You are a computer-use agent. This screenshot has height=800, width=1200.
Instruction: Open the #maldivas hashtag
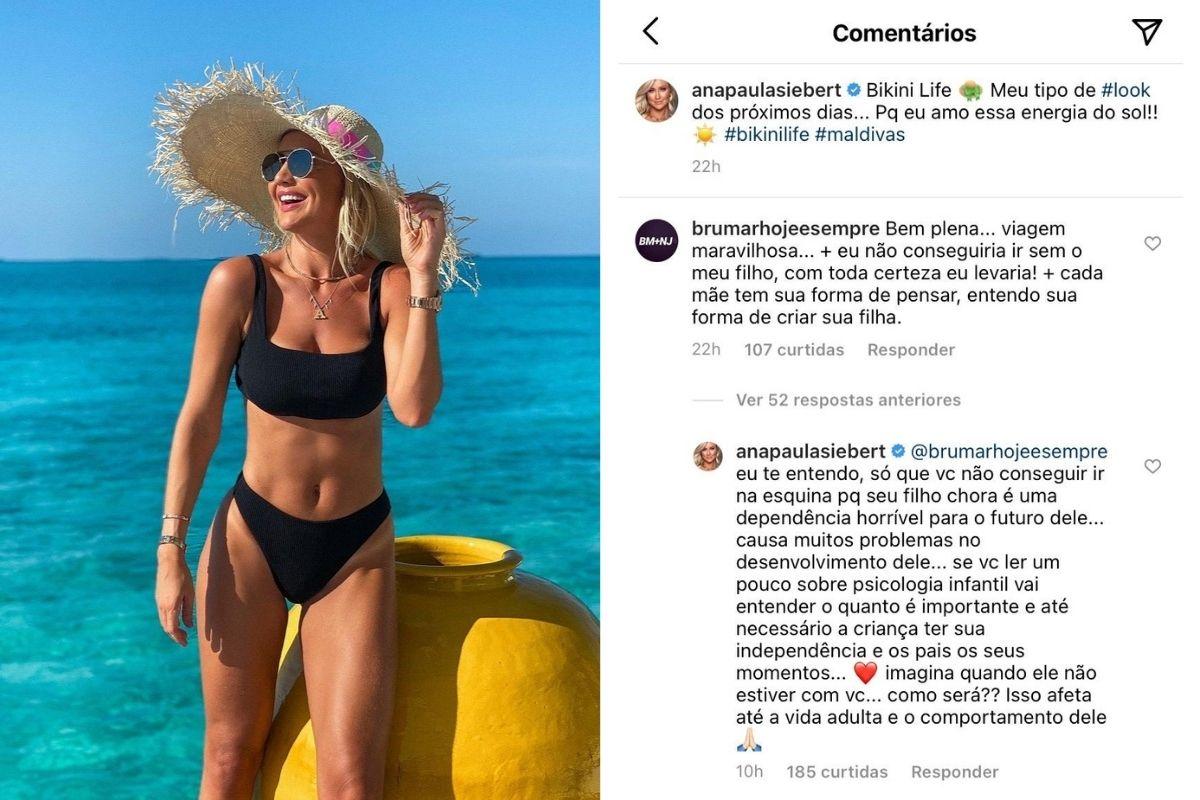click(860, 134)
